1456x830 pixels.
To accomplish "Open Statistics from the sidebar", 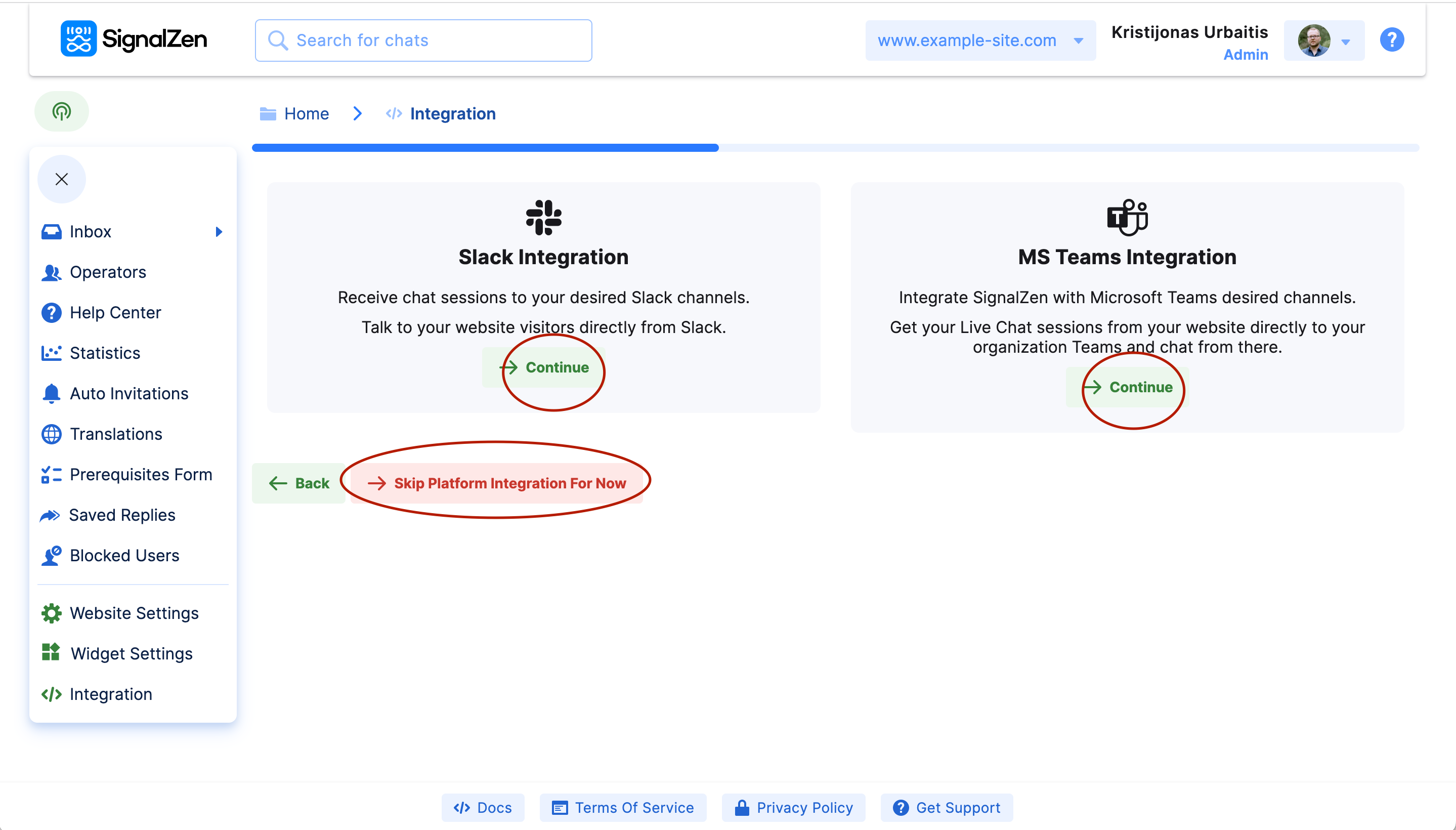I will click(104, 353).
